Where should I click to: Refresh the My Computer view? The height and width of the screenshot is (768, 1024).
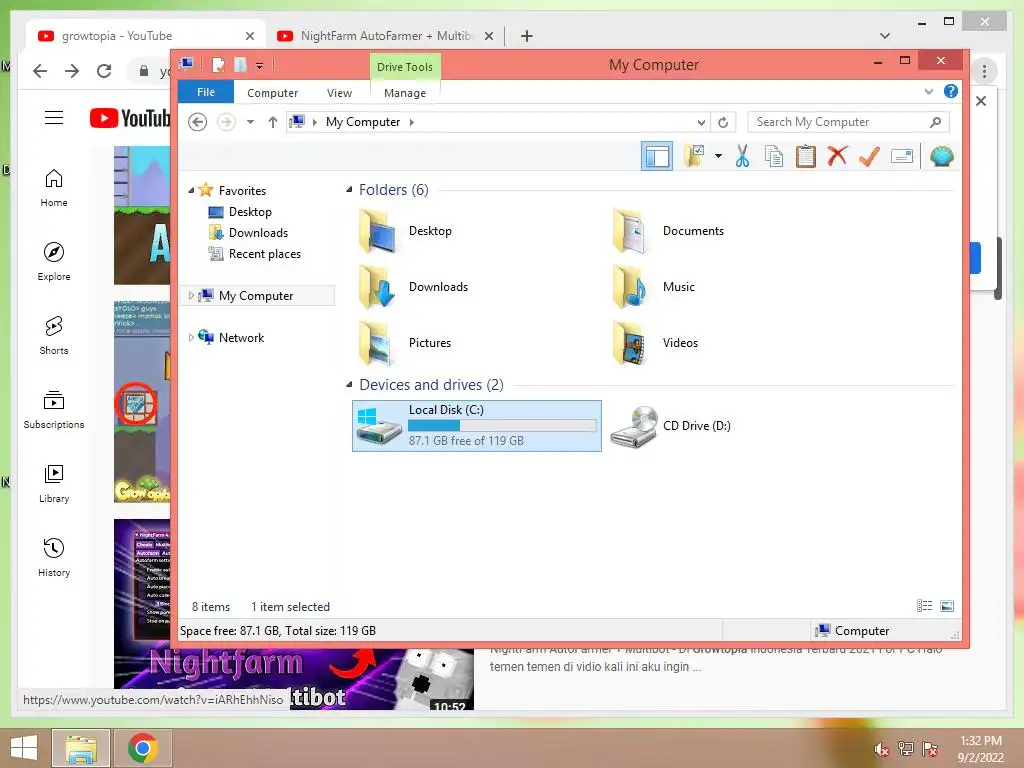(723, 122)
